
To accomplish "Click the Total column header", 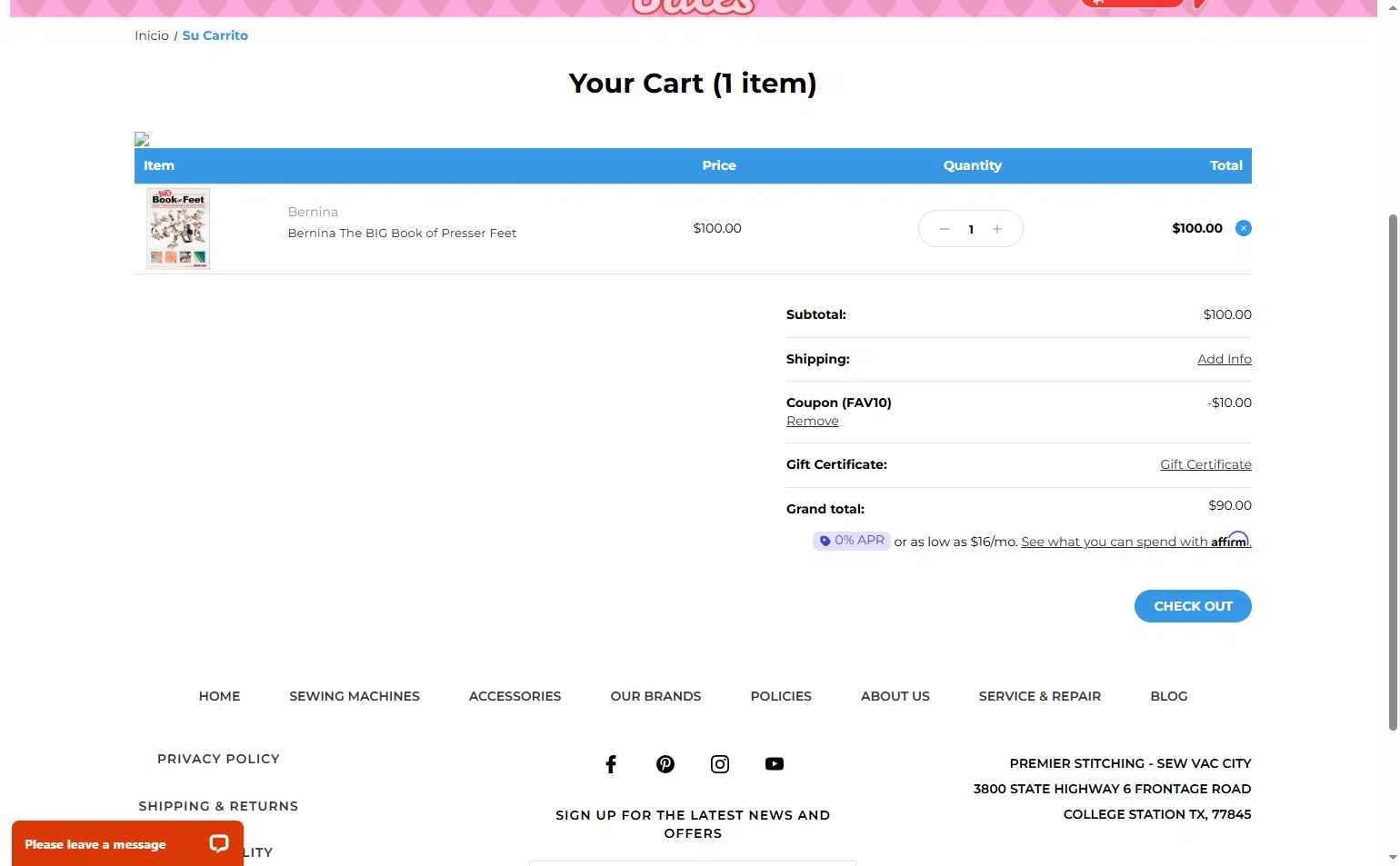I will [1226, 165].
